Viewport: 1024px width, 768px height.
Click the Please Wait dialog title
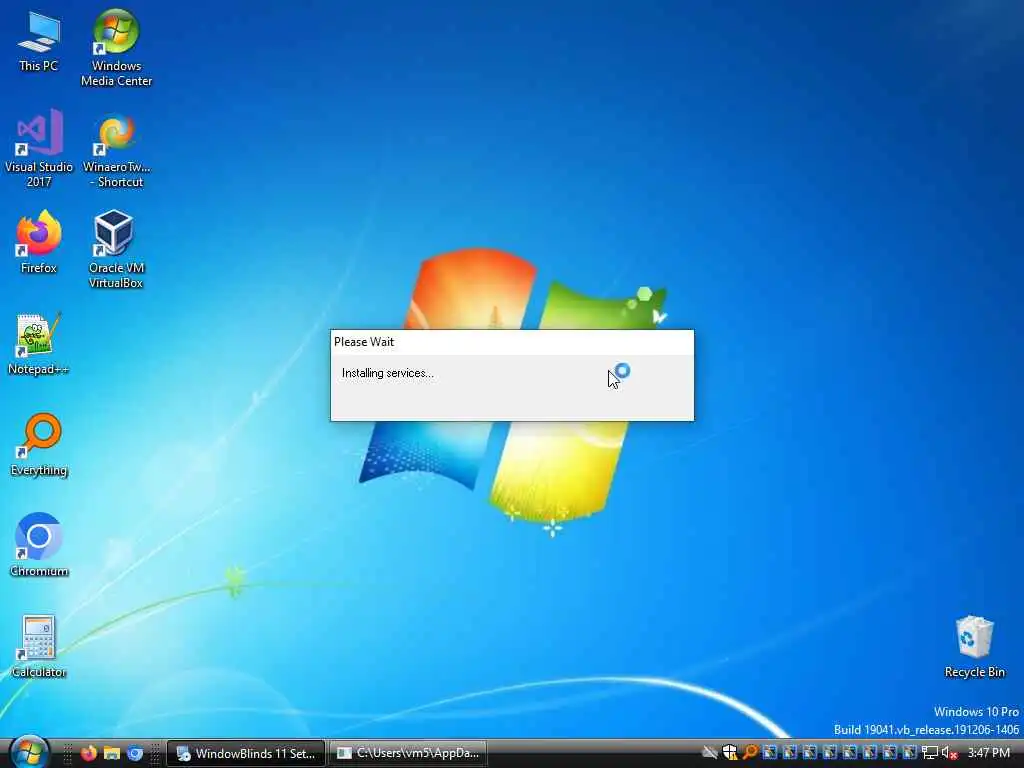pos(364,342)
